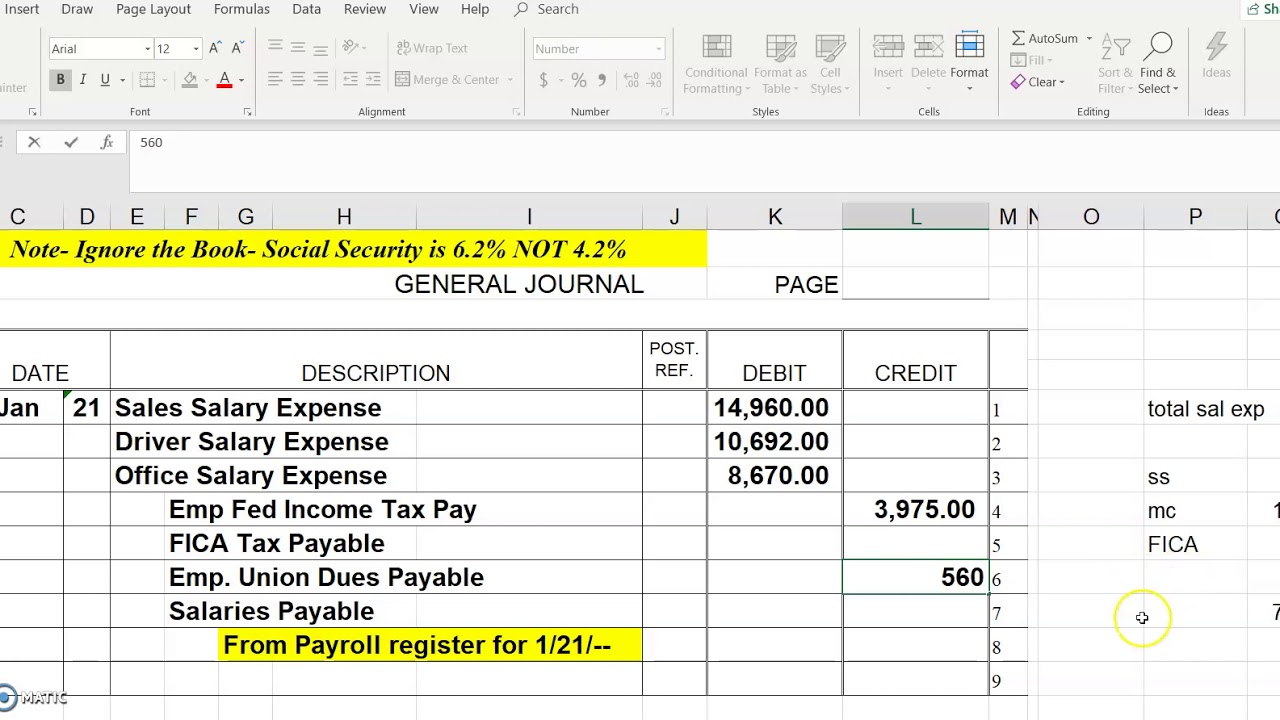The image size is (1280, 720).
Task: Click the Ideas lightning icon
Action: point(1216,56)
